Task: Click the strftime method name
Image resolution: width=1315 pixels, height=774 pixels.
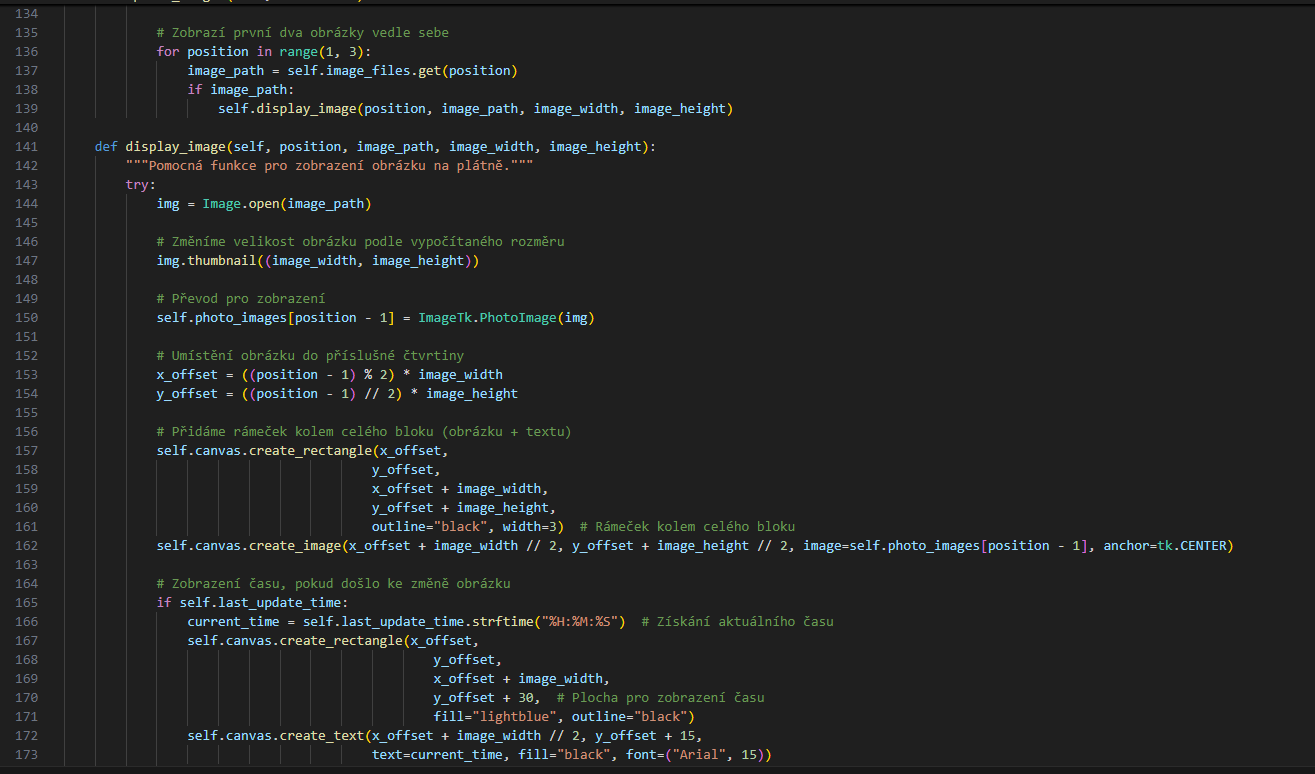Action: click(x=506, y=622)
